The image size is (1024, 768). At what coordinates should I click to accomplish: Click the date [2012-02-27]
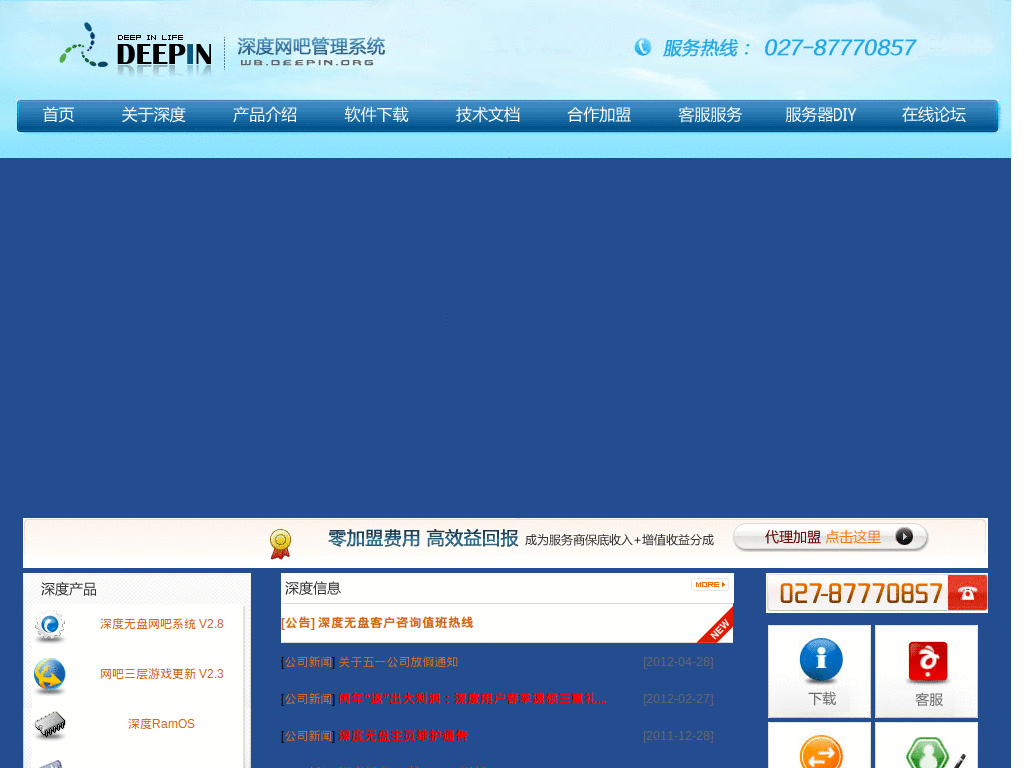(678, 699)
